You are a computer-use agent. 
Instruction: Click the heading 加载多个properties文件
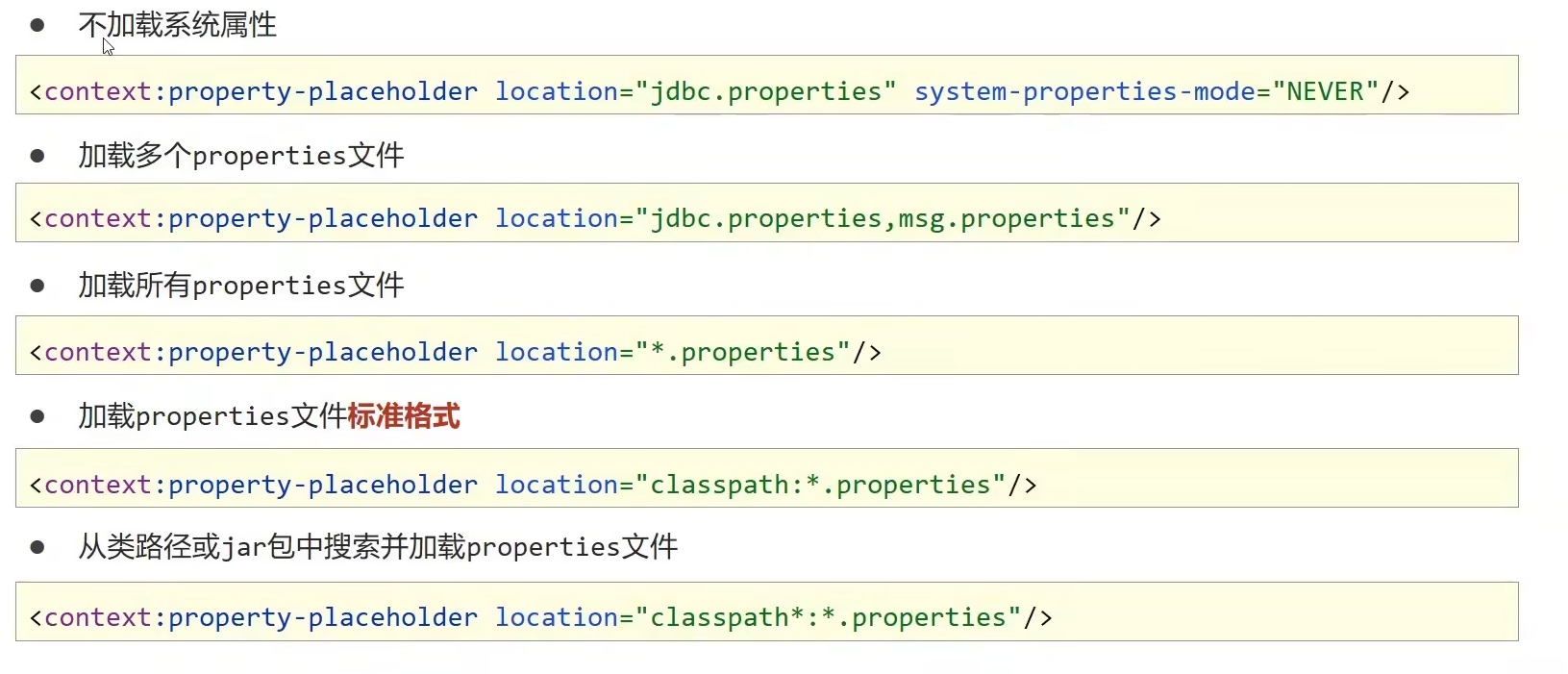(x=241, y=156)
